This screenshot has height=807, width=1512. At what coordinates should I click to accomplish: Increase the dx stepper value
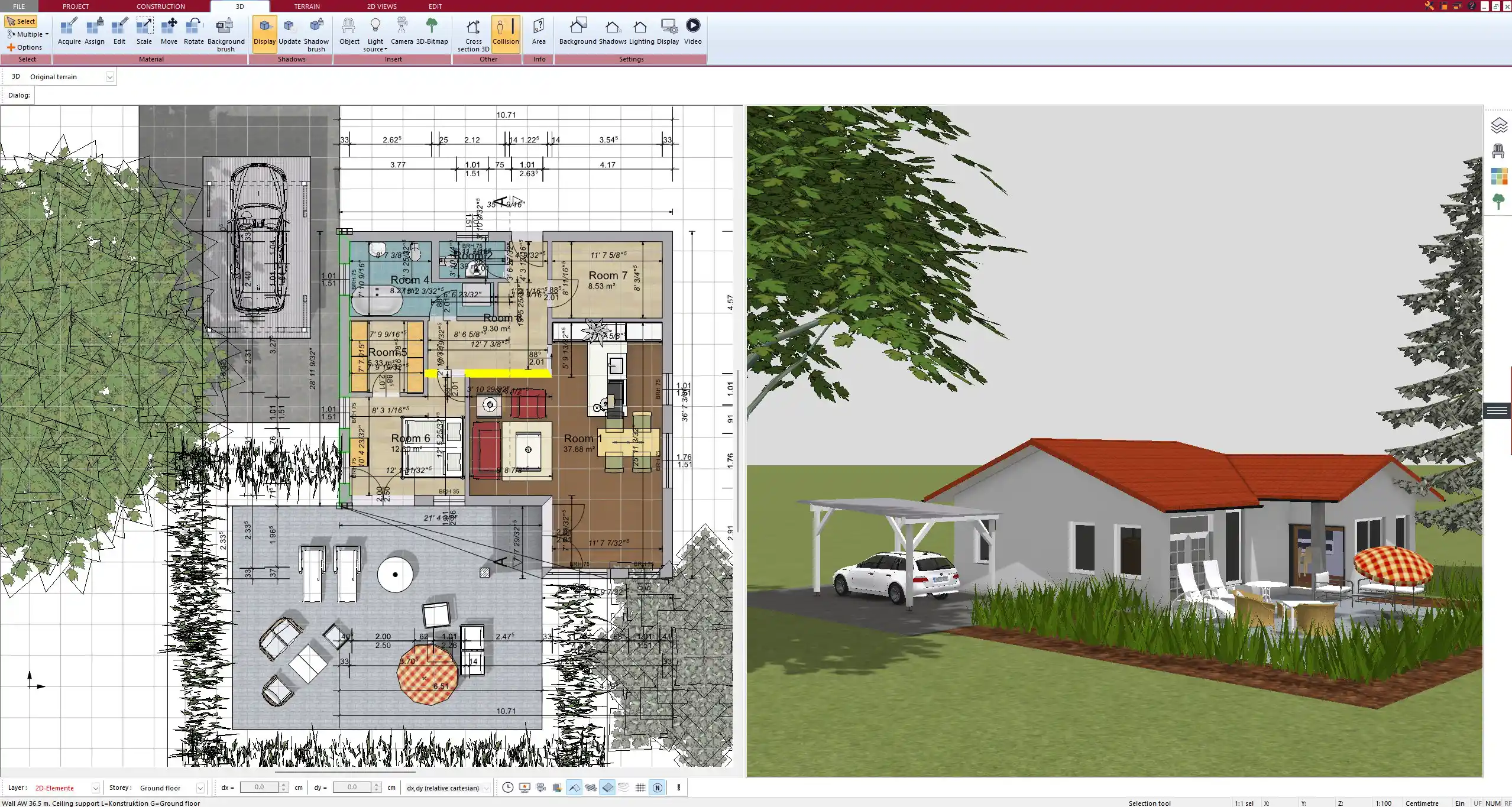point(284,785)
